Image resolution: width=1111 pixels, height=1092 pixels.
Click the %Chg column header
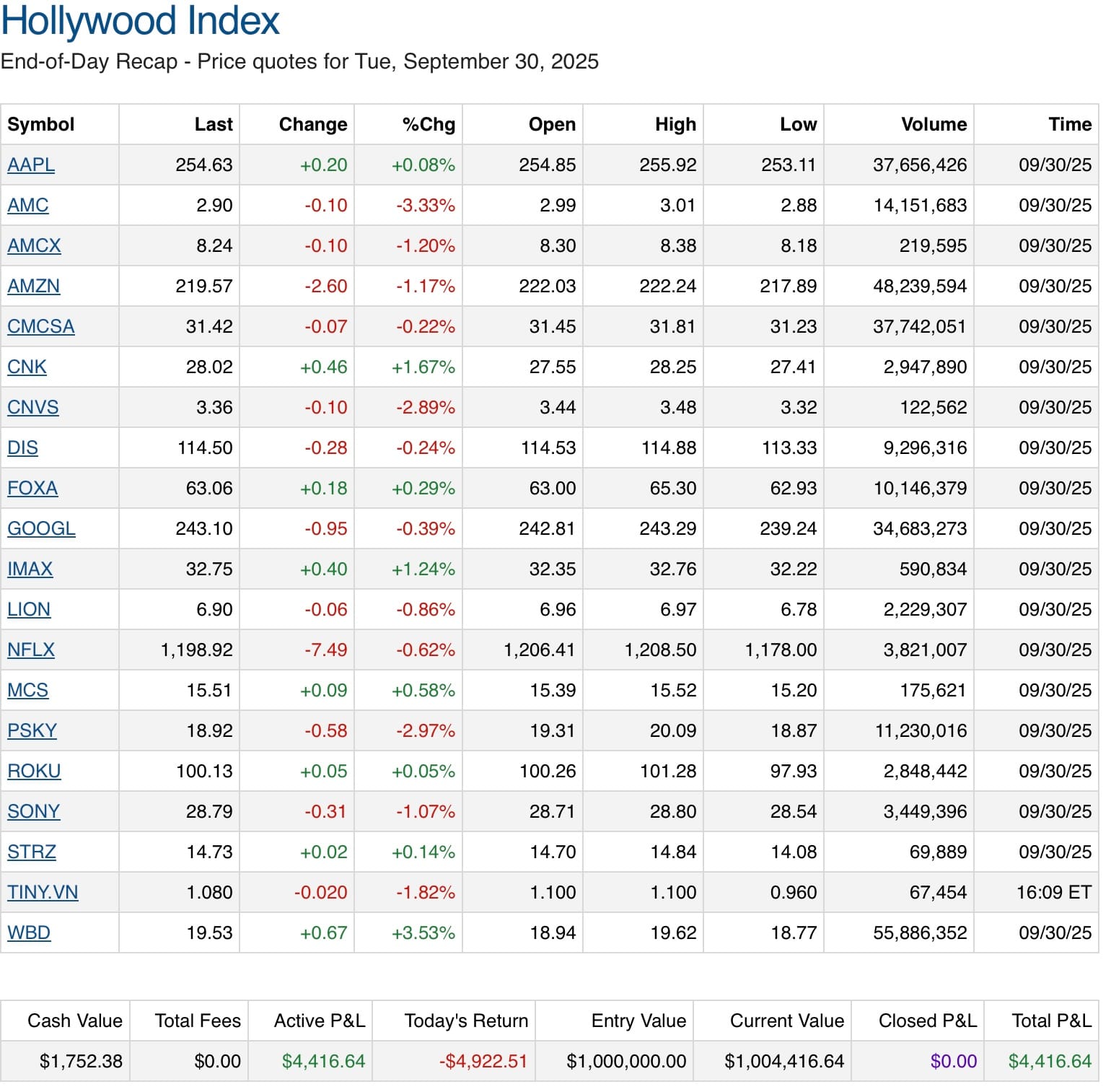(429, 125)
